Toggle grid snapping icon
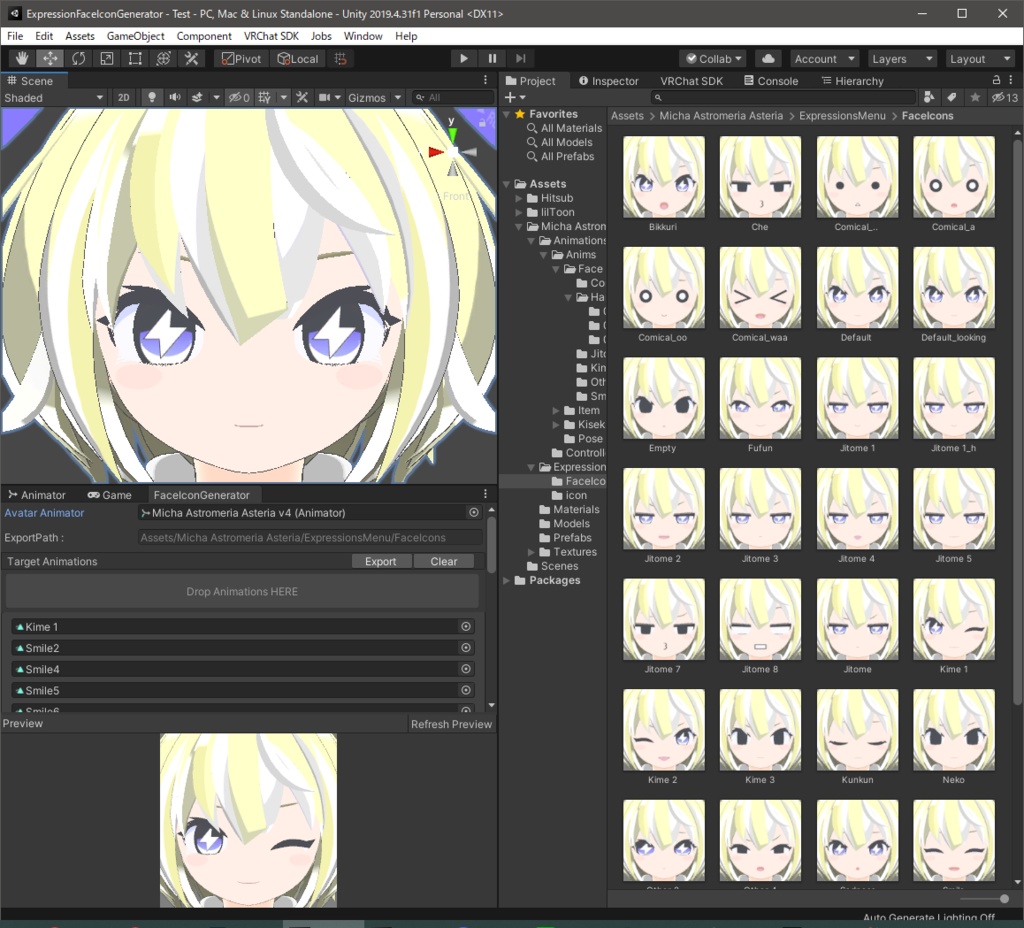The width and height of the screenshot is (1024, 928). tap(340, 59)
